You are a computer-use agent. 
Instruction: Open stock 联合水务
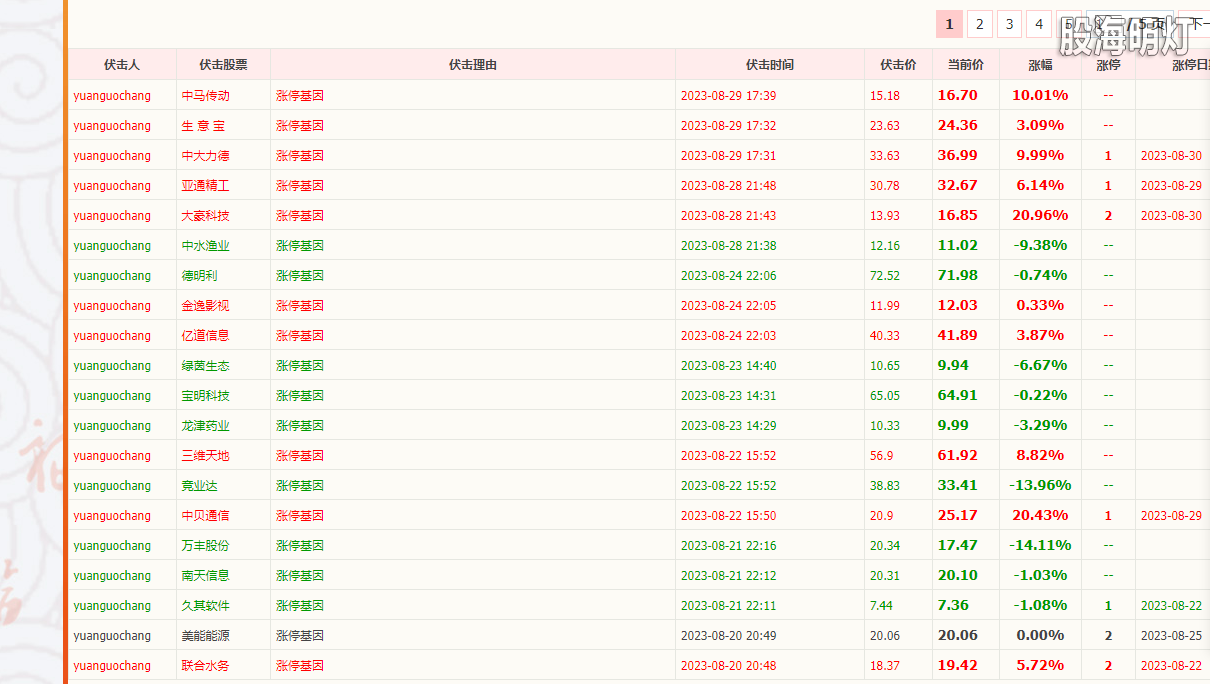[205, 666]
